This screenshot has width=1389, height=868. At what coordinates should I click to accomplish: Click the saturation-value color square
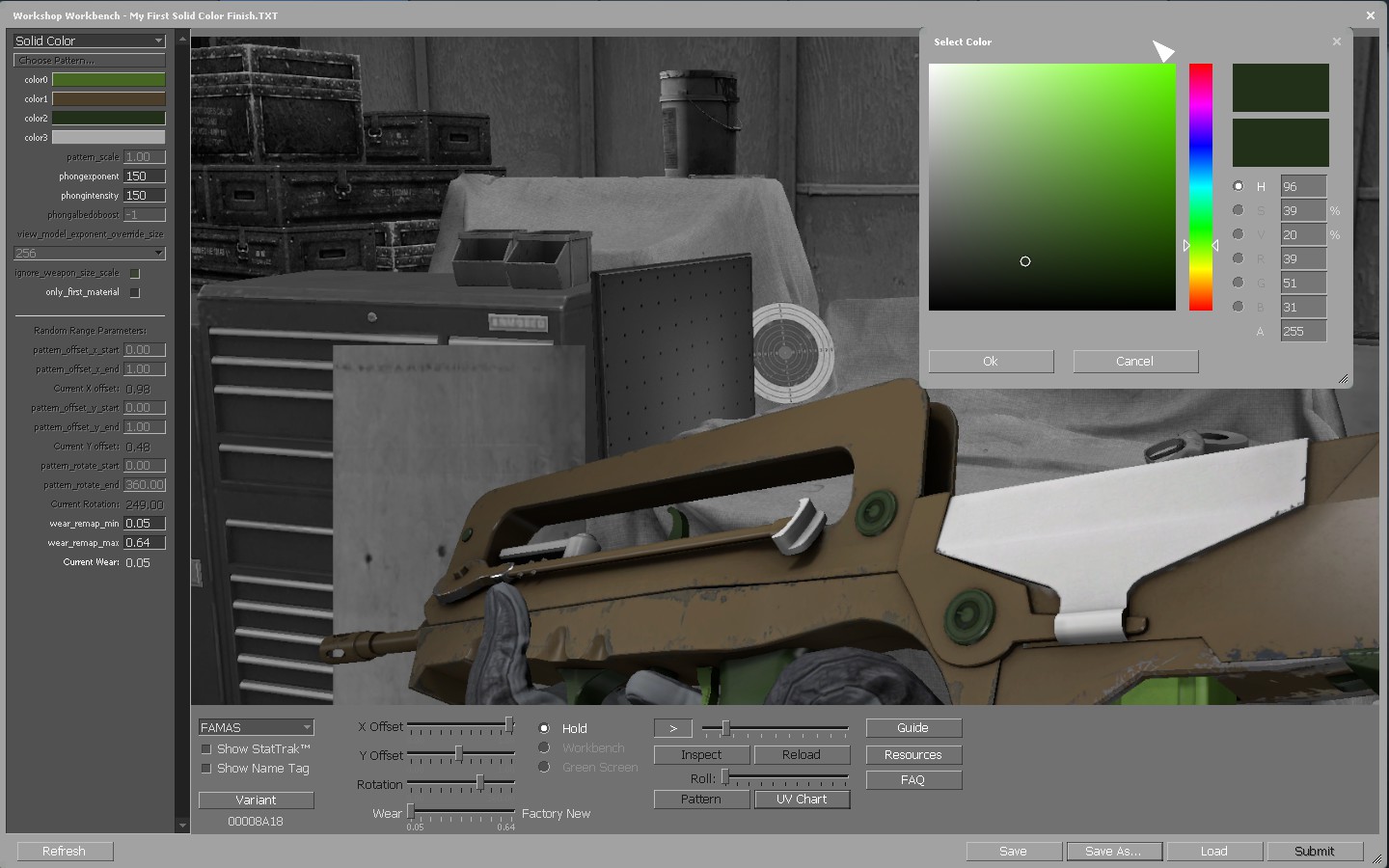(x=1052, y=187)
